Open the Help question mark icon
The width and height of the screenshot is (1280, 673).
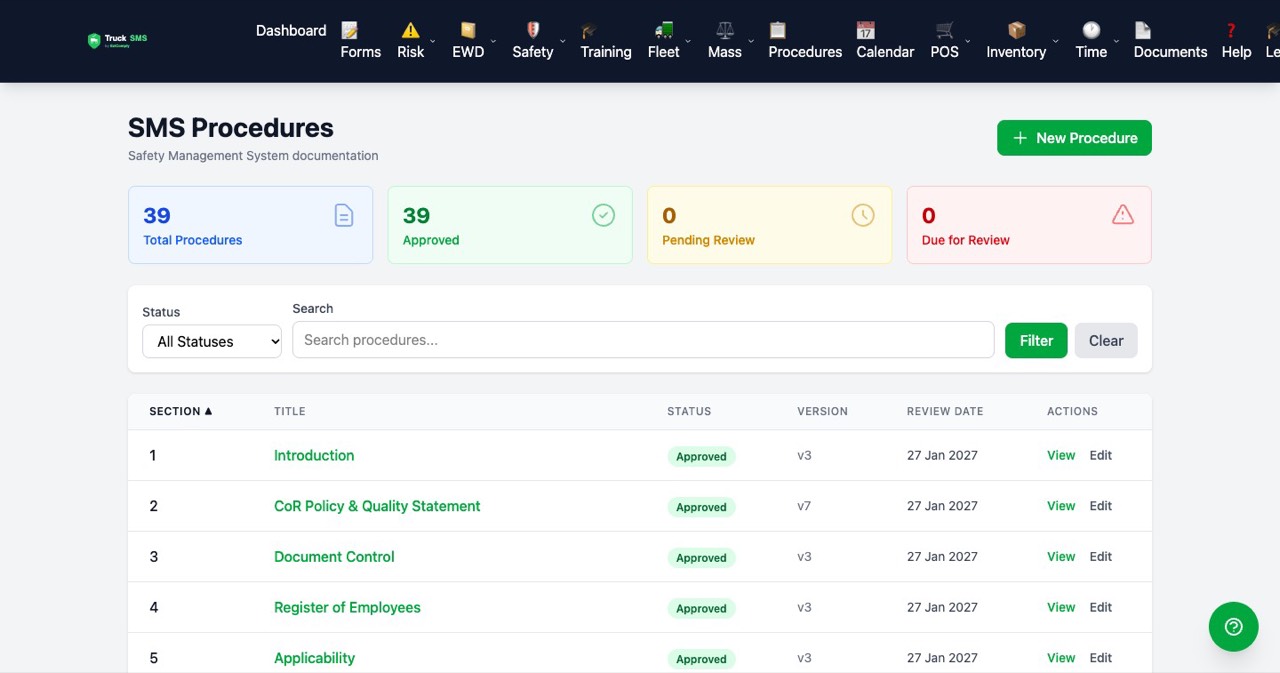click(1231, 30)
